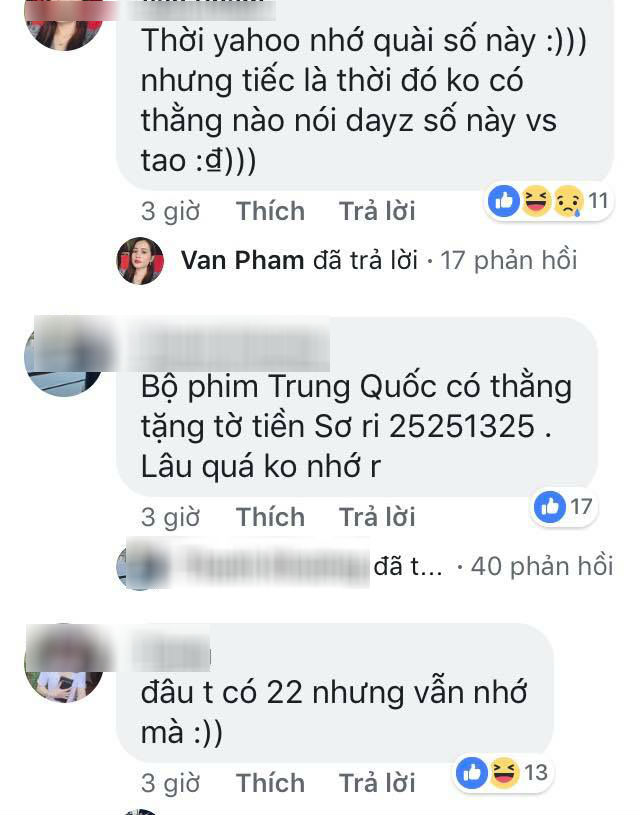Click Trả lời under Trung Quốc film comment
Image resolution: width=640 pixels, height=815 pixels.
377,517
